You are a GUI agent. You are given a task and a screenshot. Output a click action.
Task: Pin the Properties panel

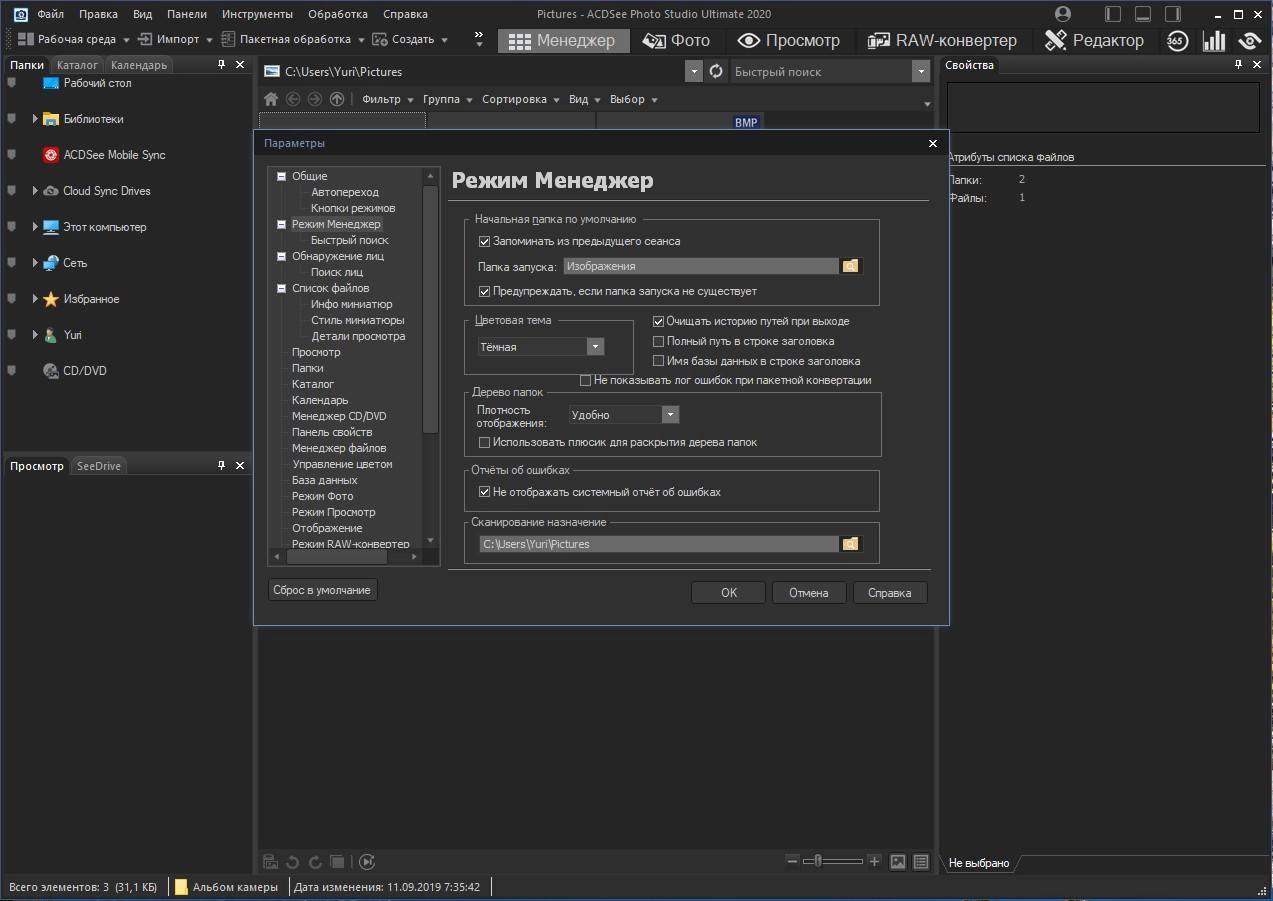(x=1240, y=65)
